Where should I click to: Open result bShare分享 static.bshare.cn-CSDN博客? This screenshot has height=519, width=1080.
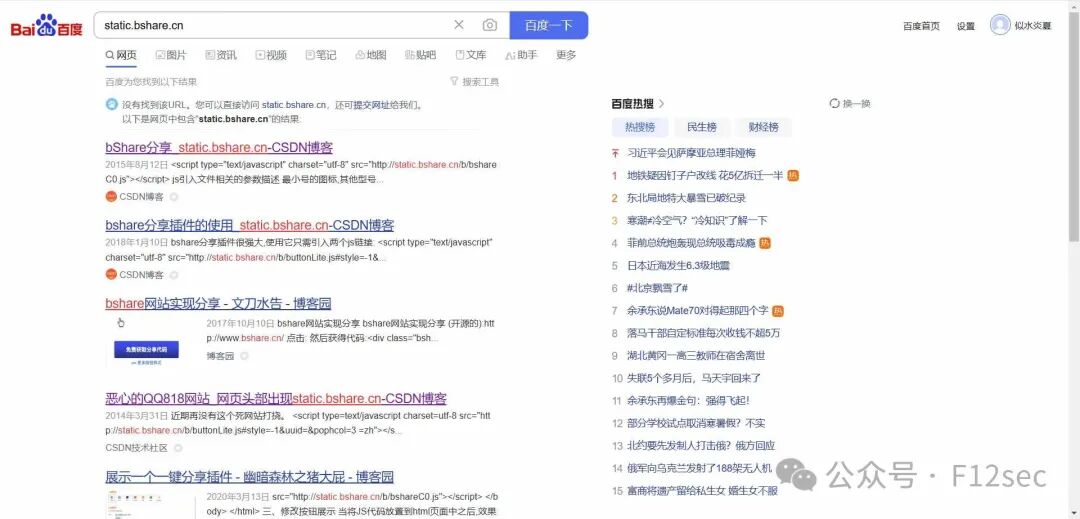219,147
